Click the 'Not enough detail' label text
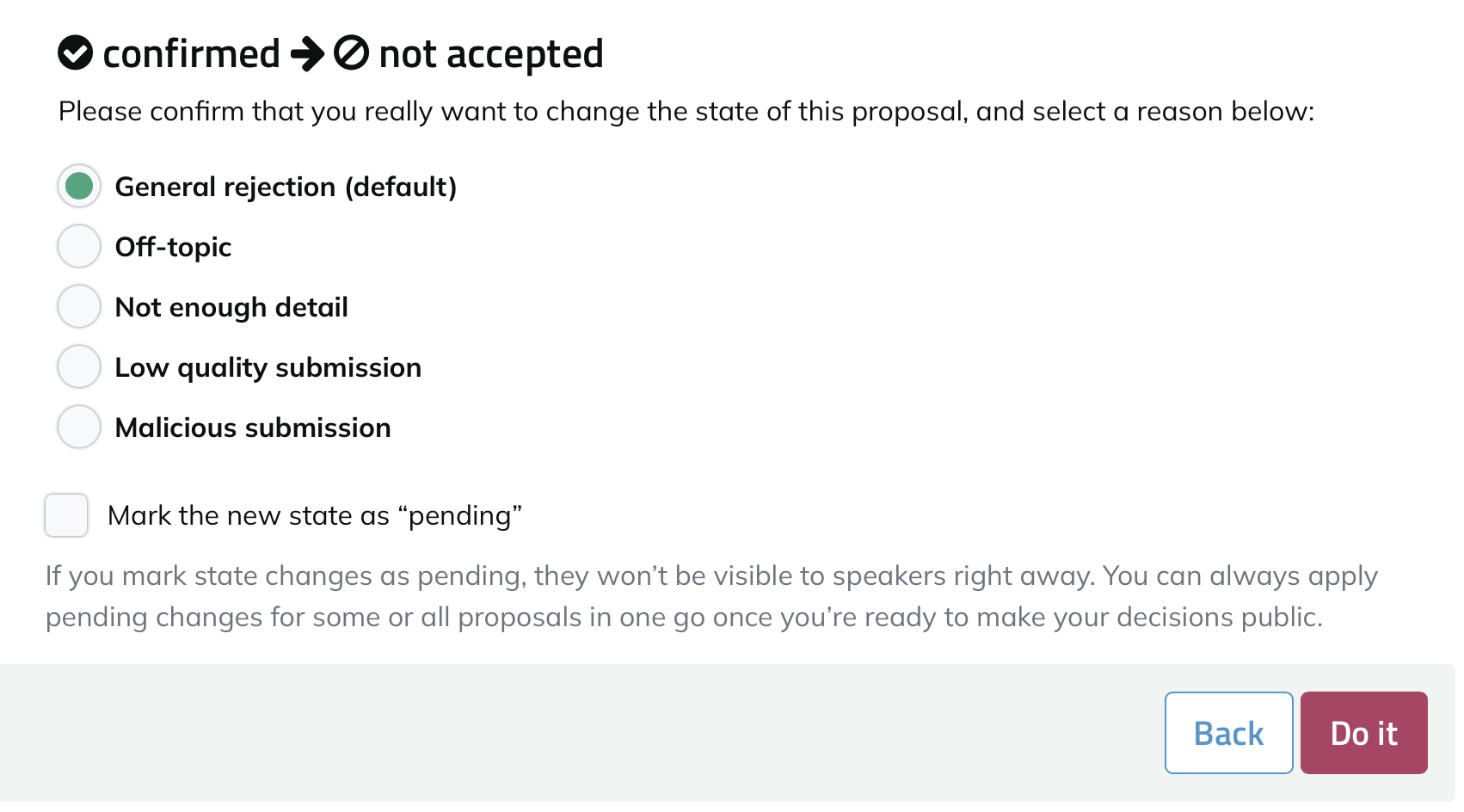The image size is (1464, 812). 231,307
